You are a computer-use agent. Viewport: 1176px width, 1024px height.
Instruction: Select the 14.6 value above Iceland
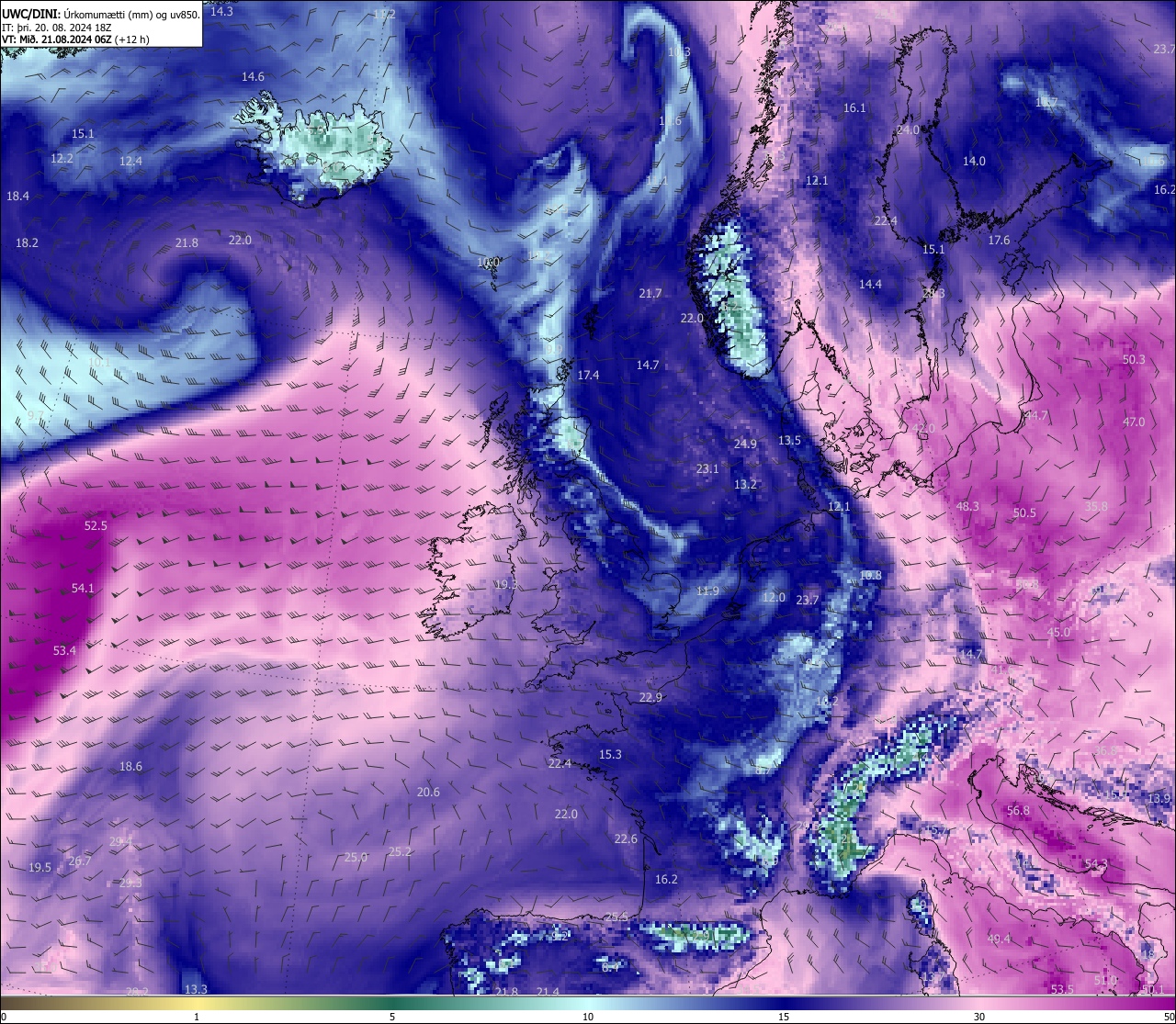(253, 76)
